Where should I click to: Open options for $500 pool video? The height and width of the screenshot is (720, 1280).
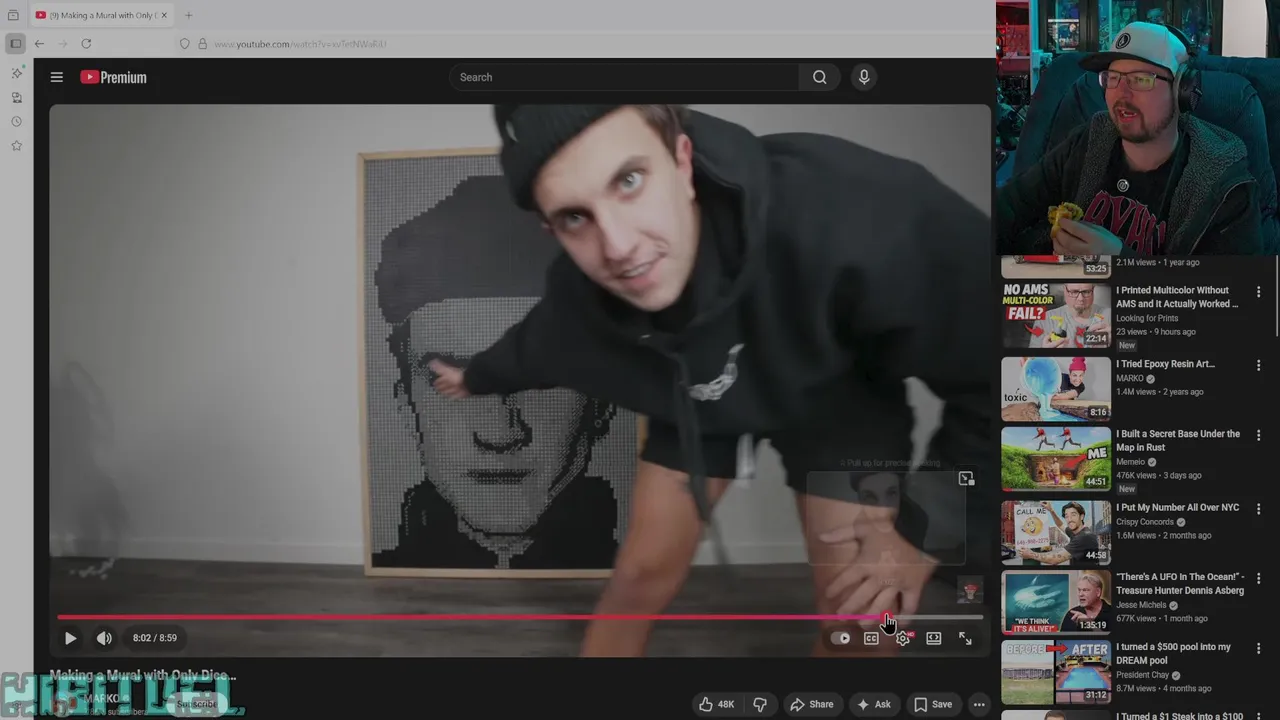coord(1258,648)
